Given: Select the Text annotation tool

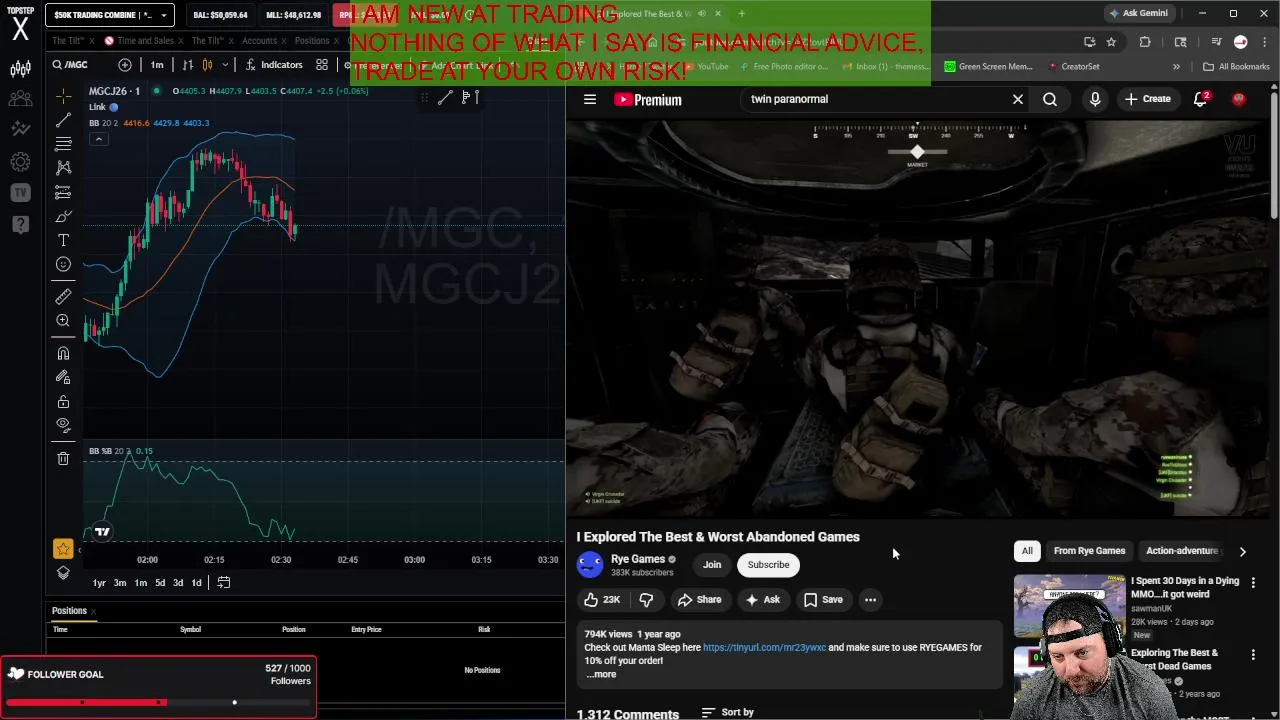Looking at the screenshot, I should 63,240.
